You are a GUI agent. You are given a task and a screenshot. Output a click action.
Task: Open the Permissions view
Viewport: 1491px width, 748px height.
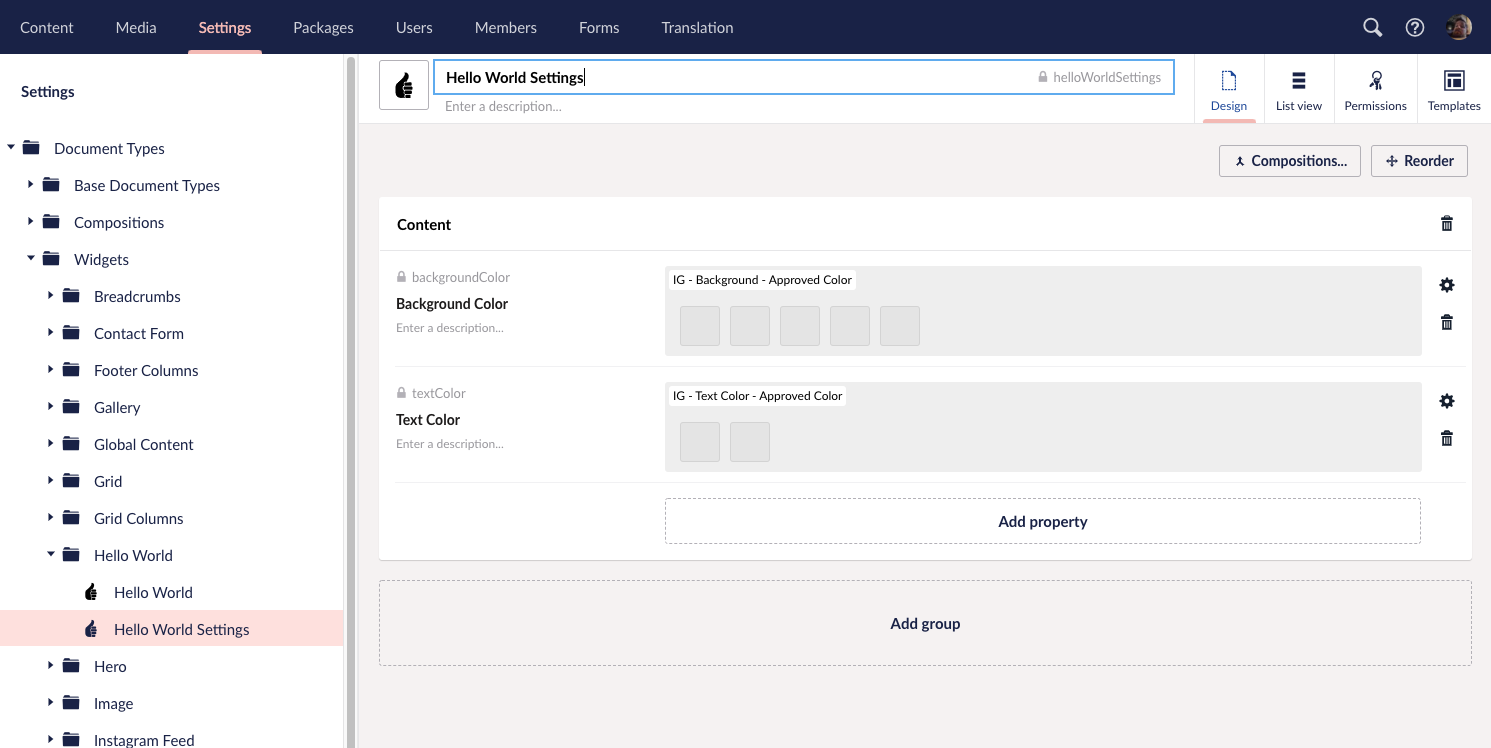click(1375, 90)
